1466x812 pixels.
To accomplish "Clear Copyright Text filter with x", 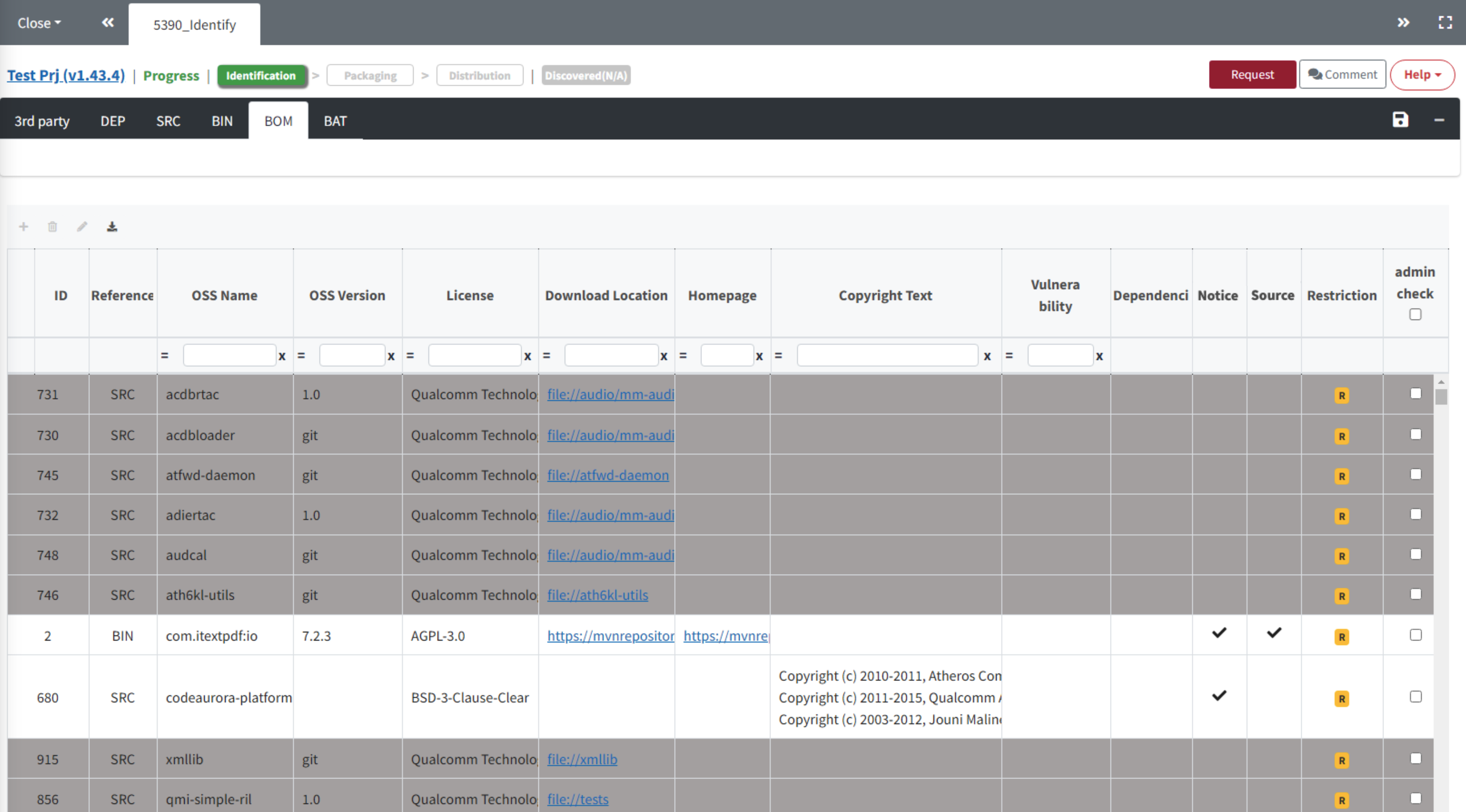I will point(988,356).
